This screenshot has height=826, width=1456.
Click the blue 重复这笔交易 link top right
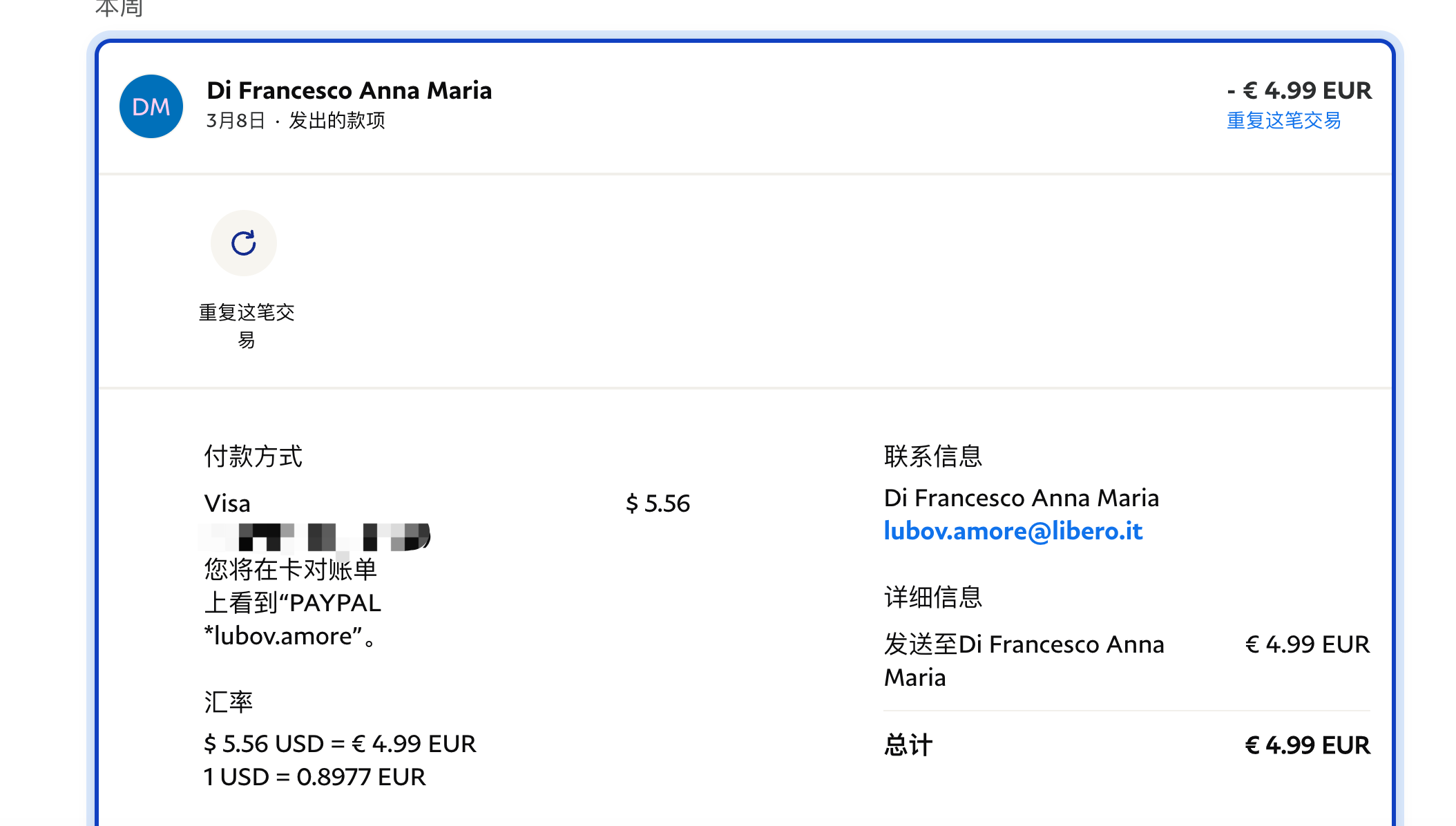[1283, 121]
